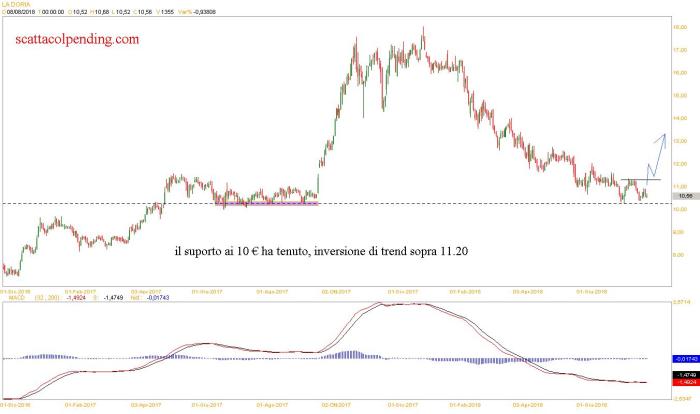Click 02-Ott-2017 on the price chart date axis
The width and height of the screenshot is (700, 414).
(x=337, y=292)
